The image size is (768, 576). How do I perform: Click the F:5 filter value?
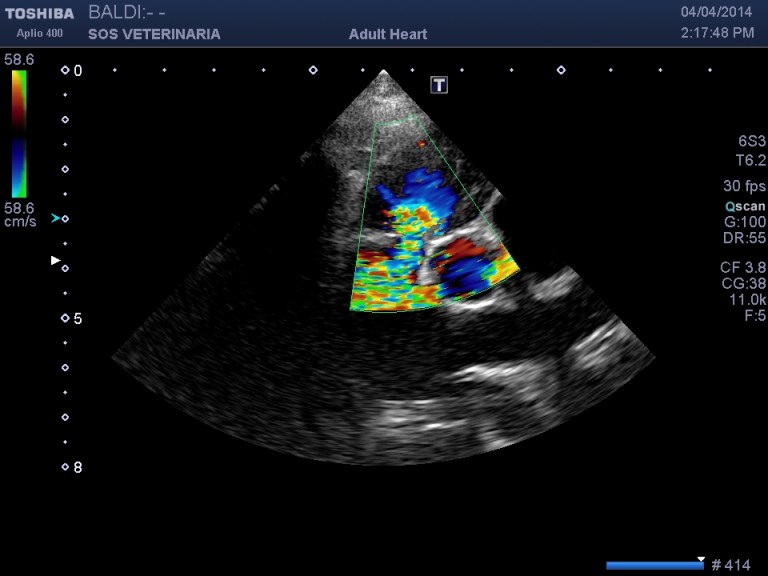point(755,316)
